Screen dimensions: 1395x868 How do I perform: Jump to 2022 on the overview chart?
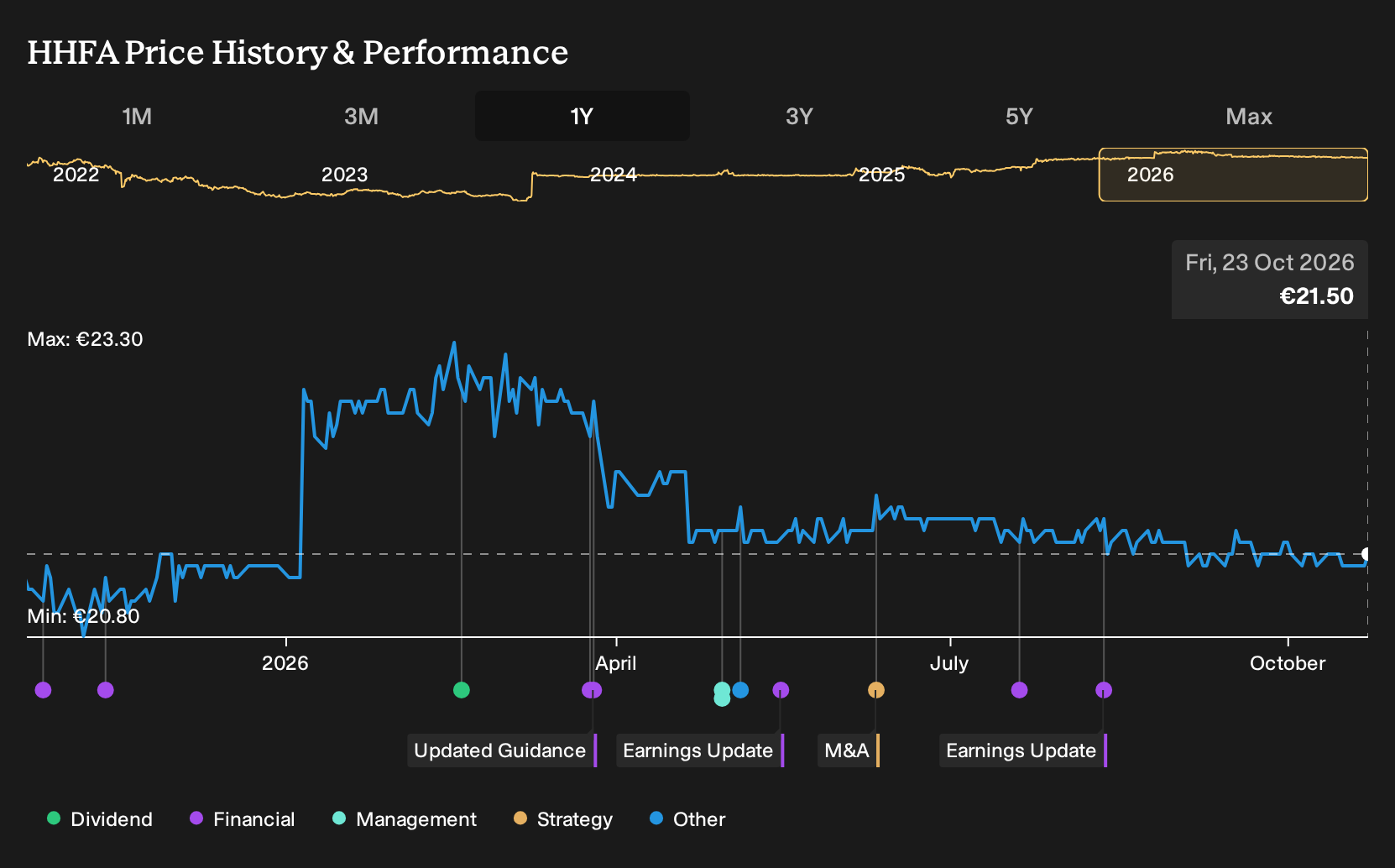coord(76,175)
